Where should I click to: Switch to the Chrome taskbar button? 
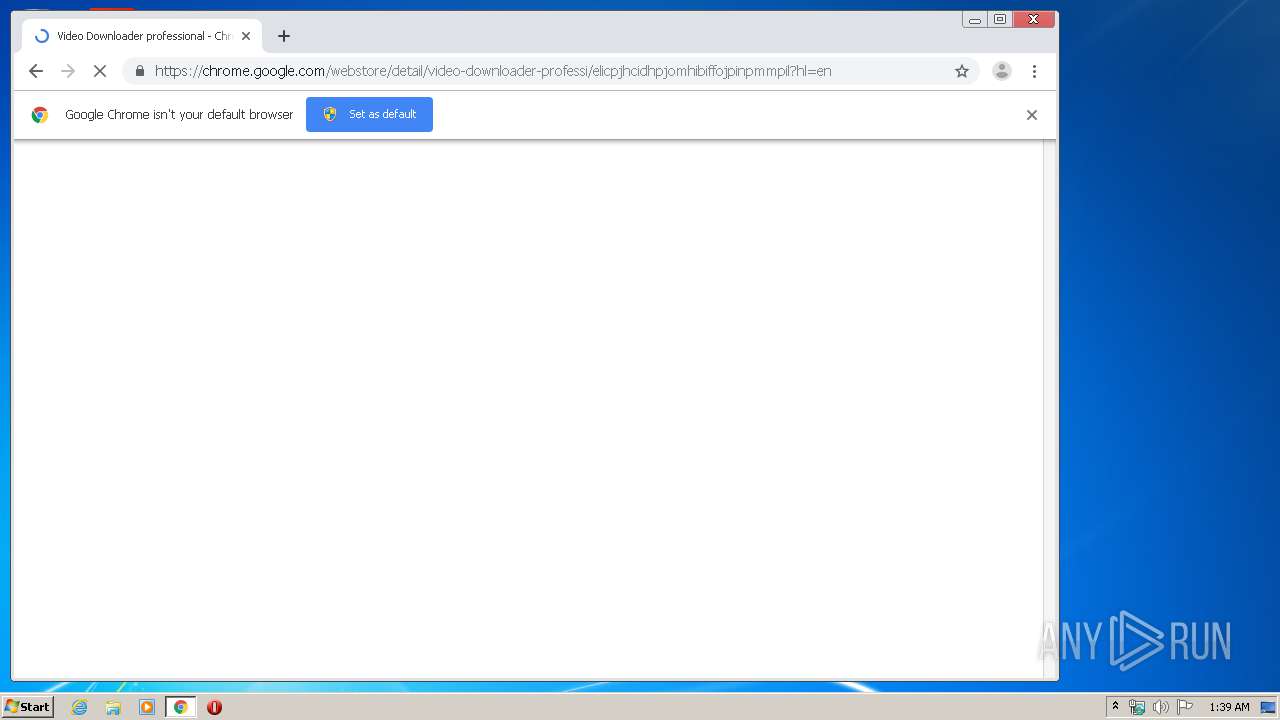[181, 707]
